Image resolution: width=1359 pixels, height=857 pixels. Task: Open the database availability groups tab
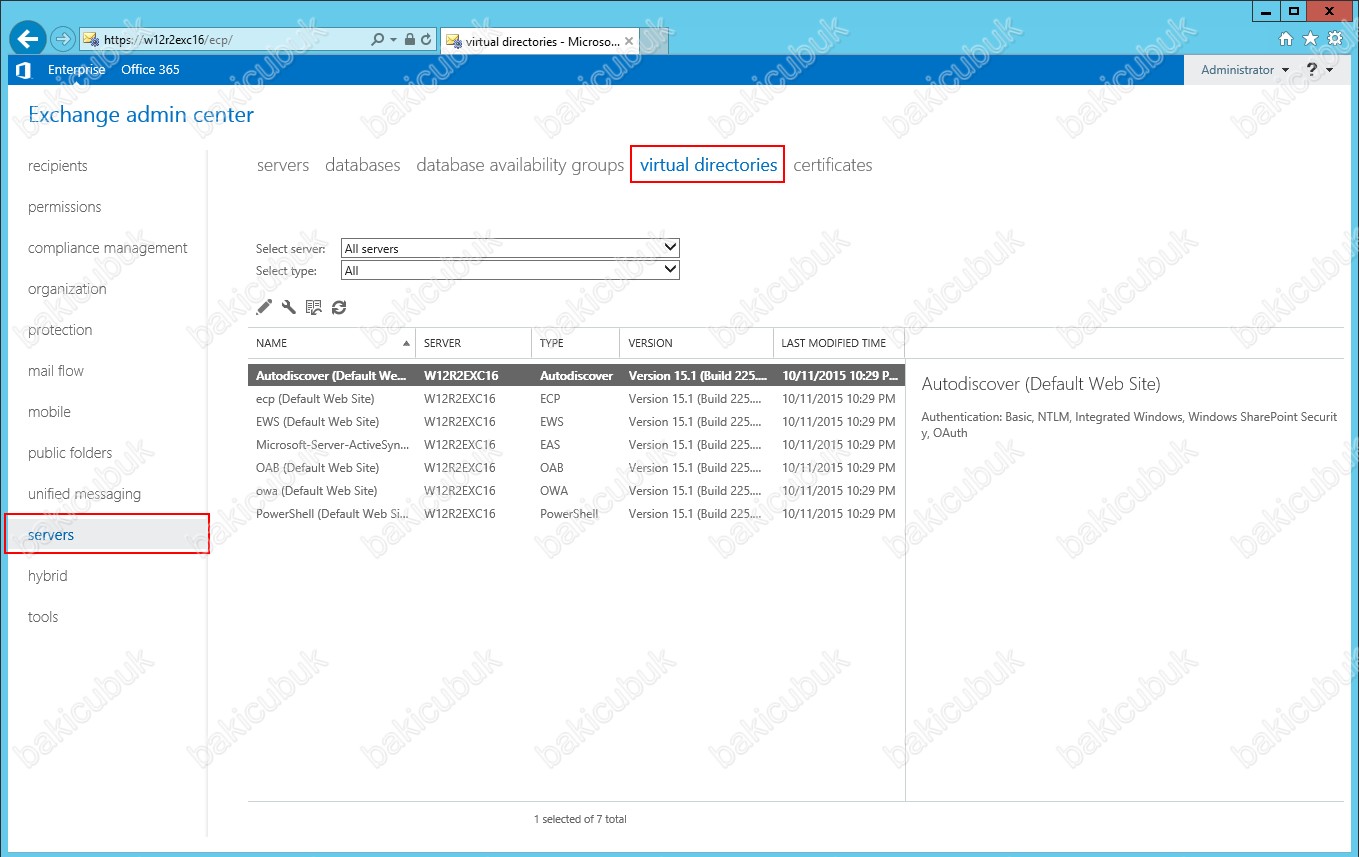point(520,165)
